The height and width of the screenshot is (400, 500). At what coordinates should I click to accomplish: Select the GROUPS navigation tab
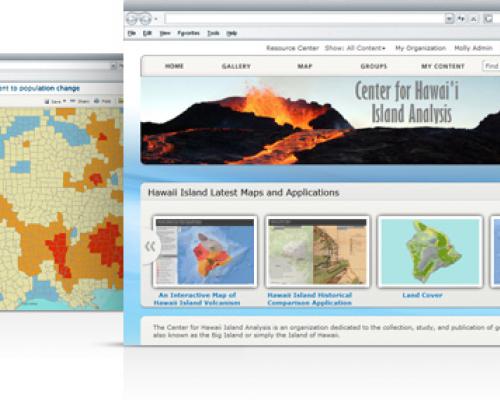374,66
